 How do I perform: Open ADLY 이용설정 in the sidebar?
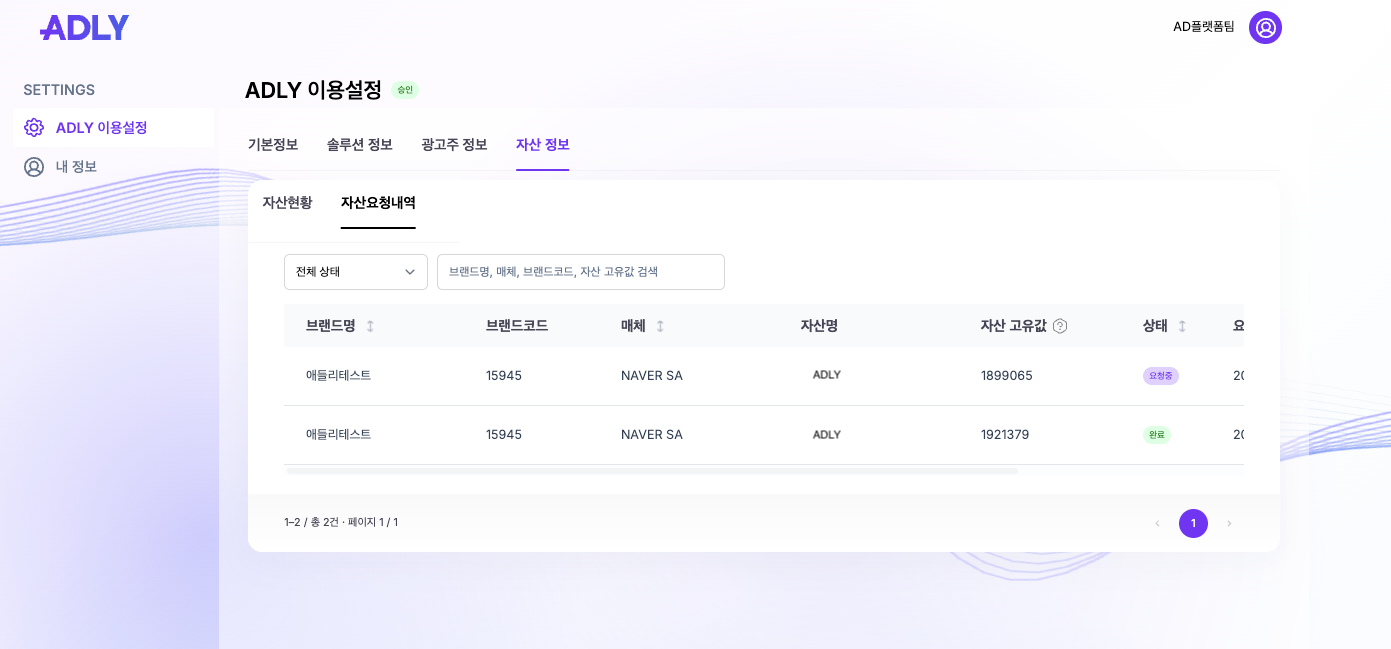[x=114, y=128]
